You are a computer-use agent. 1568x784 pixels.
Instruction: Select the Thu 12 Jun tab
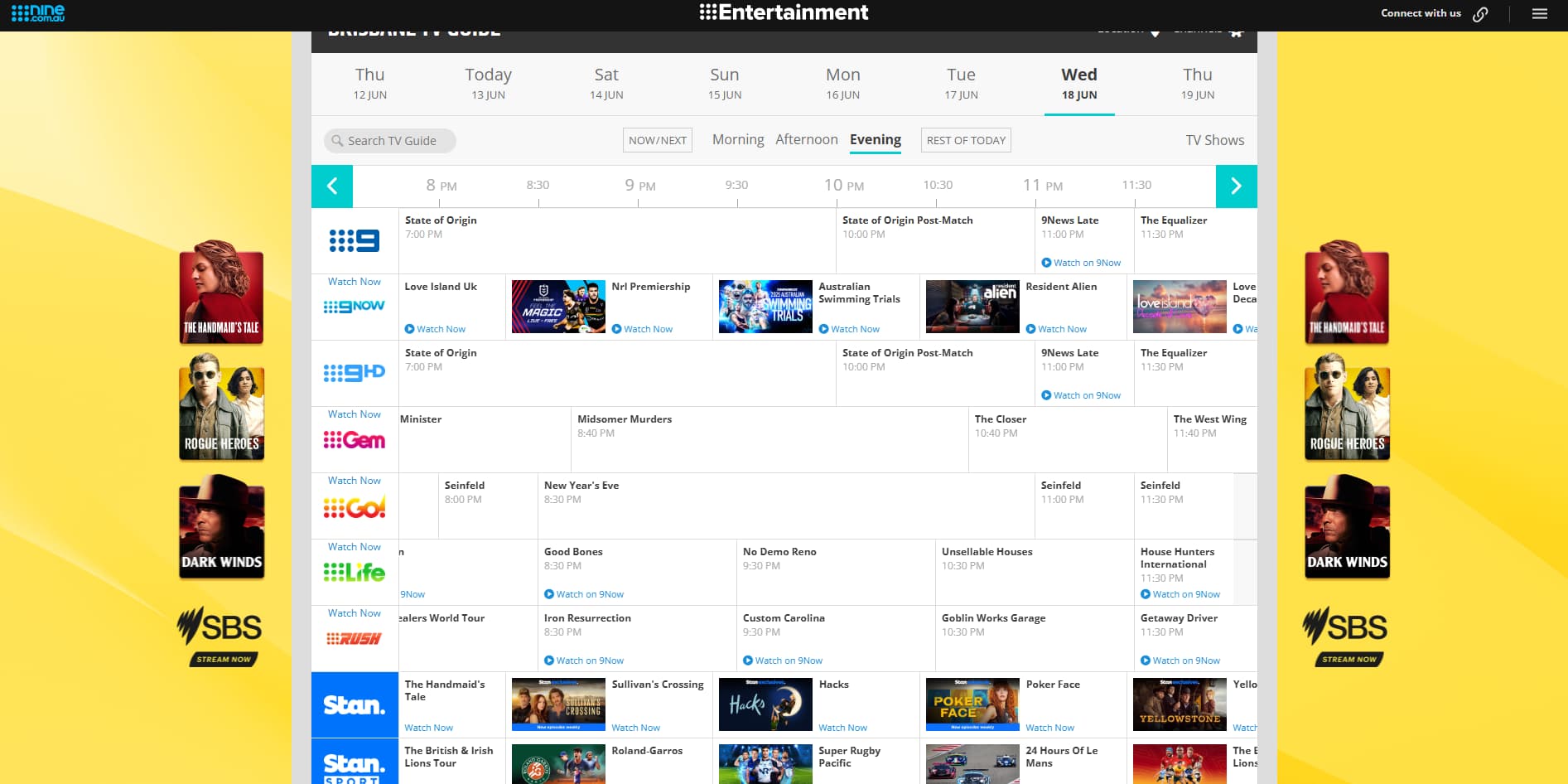click(370, 84)
